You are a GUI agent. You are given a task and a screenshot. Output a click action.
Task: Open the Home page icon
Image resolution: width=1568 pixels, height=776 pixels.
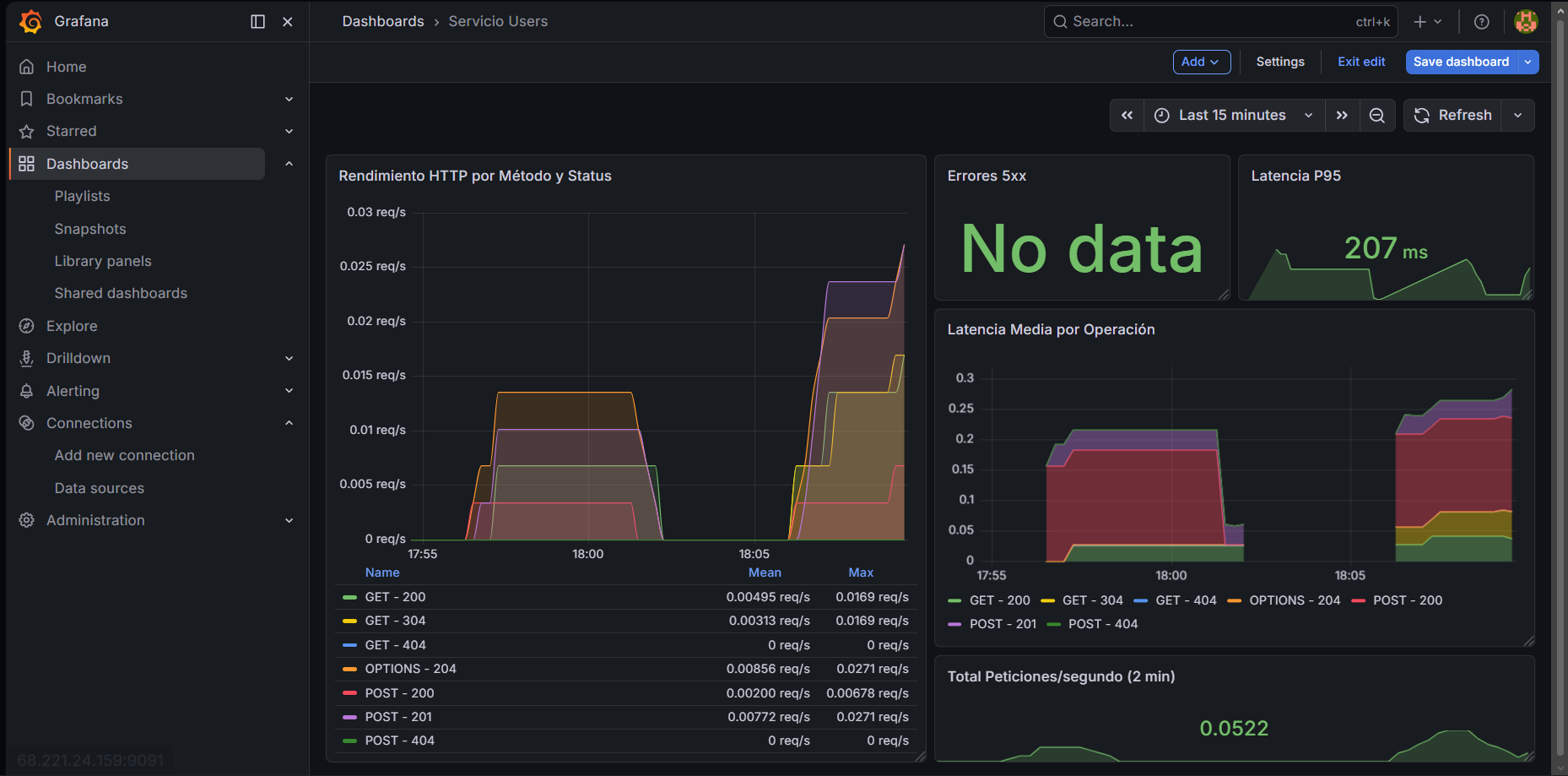(27, 67)
